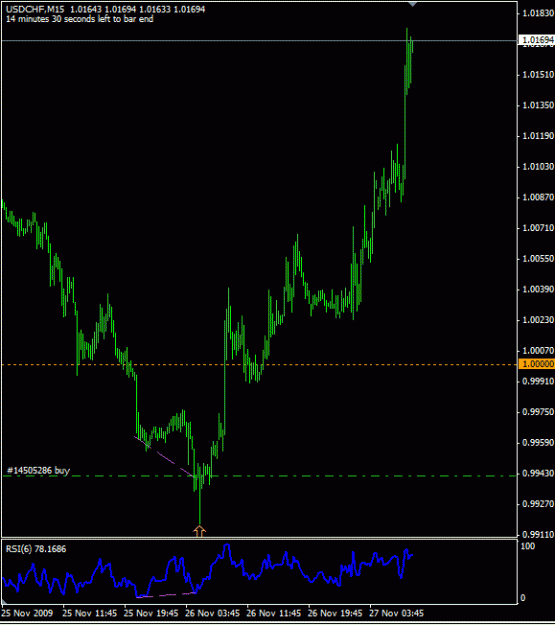The width and height of the screenshot is (555, 625).
Task: Click the current price label 1.01694
Action: pos(538,40)
